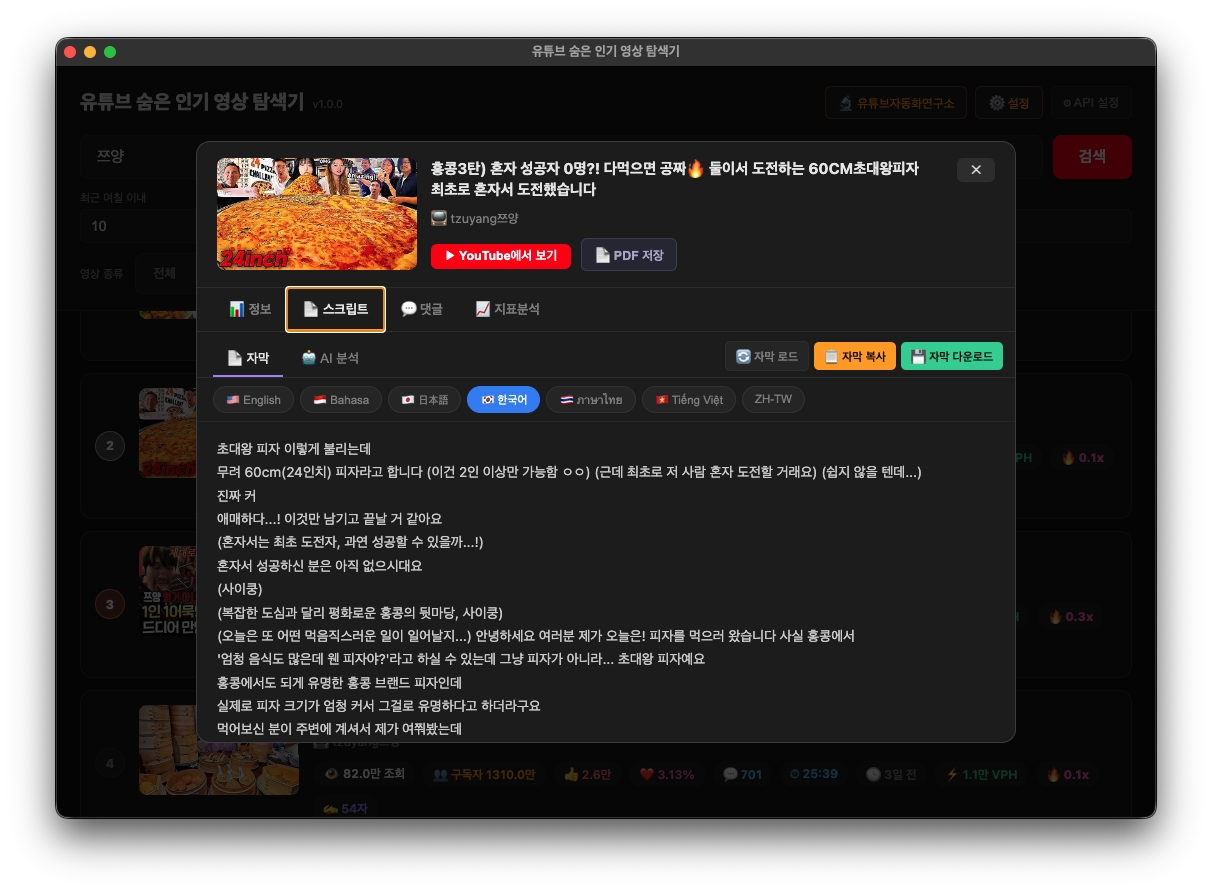This screenshot has width=1212, height=892.
Task: Click rank 4 dumpling thumbnail behind modal
Action: point(219,750)
